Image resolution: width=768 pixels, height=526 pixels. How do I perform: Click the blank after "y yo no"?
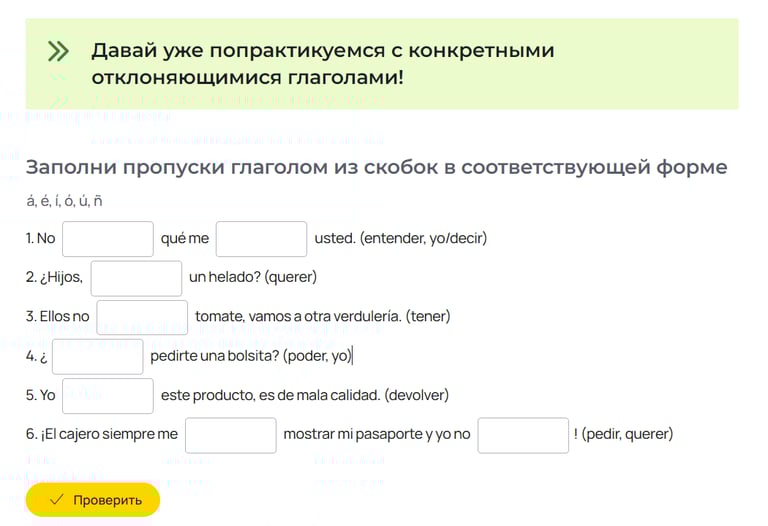[523, 435]
